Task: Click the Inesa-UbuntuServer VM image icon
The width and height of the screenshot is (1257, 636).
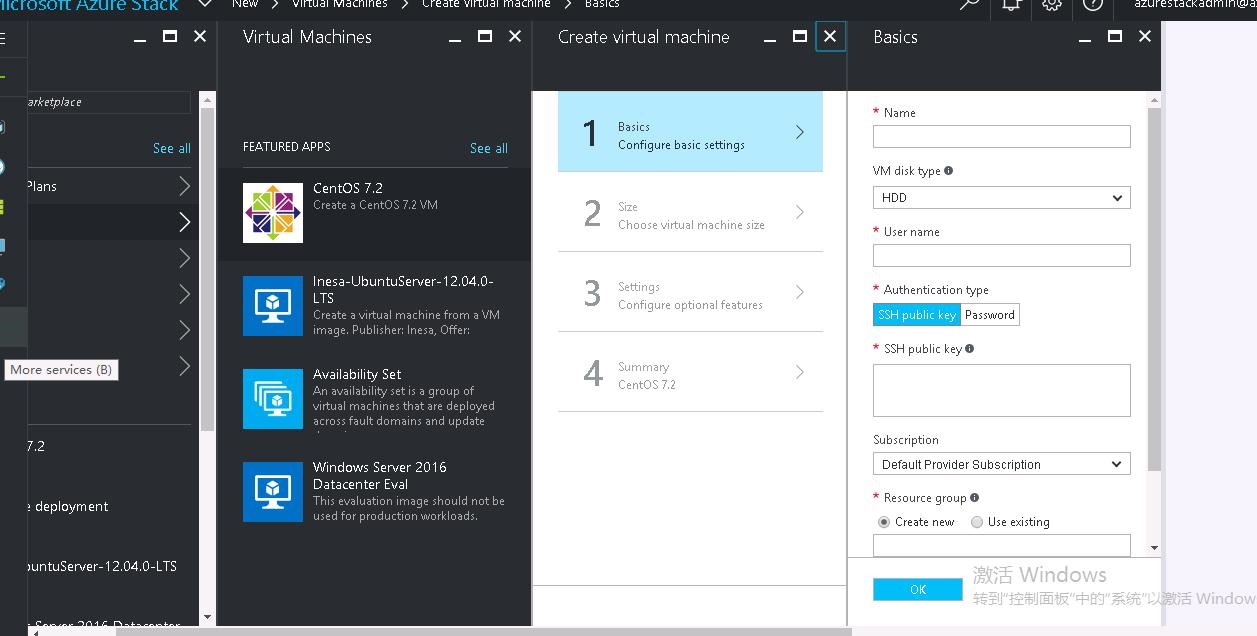Action: tap(273, 306)
